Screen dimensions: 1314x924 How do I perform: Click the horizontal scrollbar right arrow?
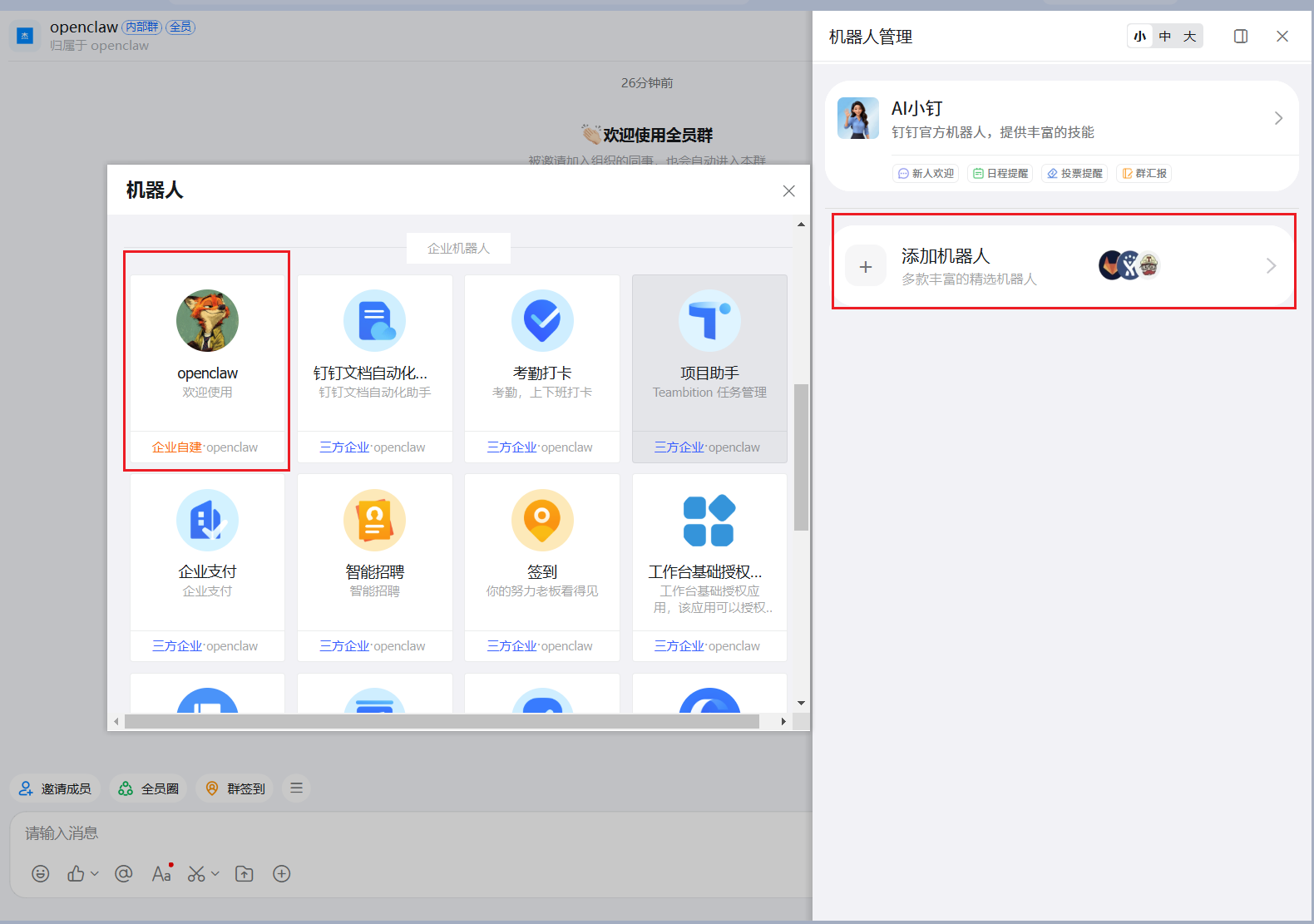(x=783, y=722)
